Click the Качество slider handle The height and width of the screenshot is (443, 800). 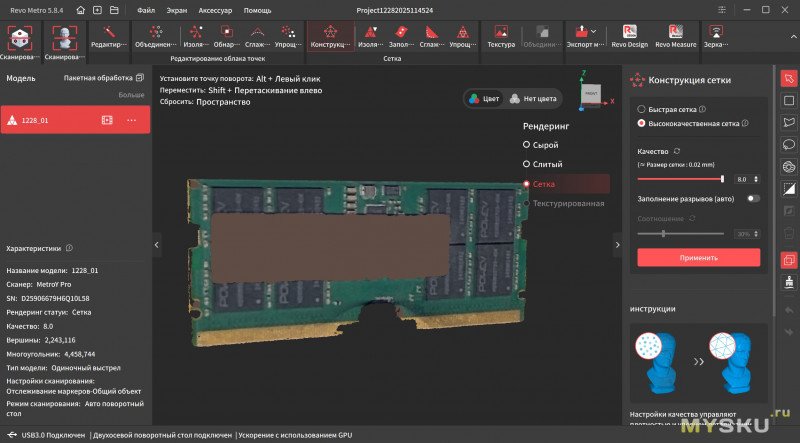722,179
